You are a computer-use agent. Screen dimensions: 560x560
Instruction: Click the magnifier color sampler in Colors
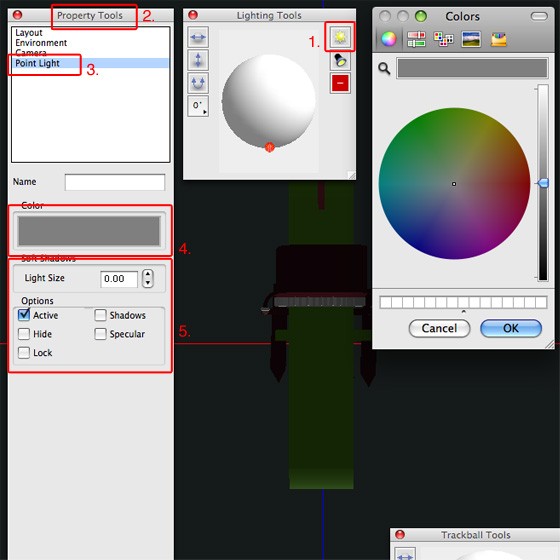pos(384,68)
